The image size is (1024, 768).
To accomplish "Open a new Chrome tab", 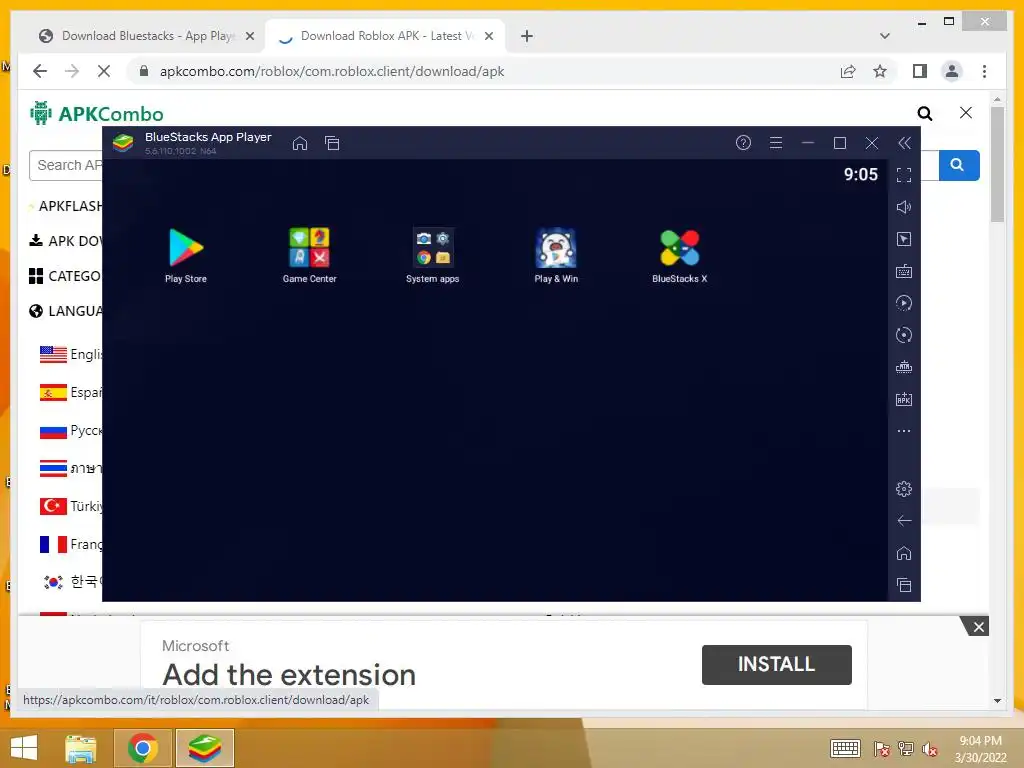I will point(527,36).
